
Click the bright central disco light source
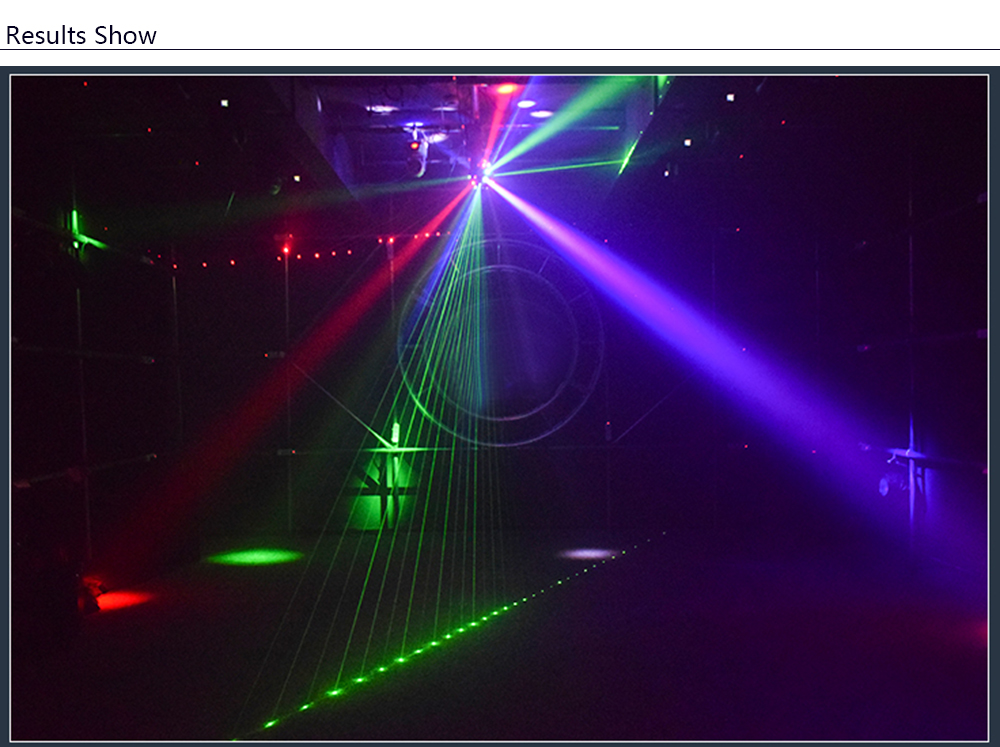coord(481,178)
